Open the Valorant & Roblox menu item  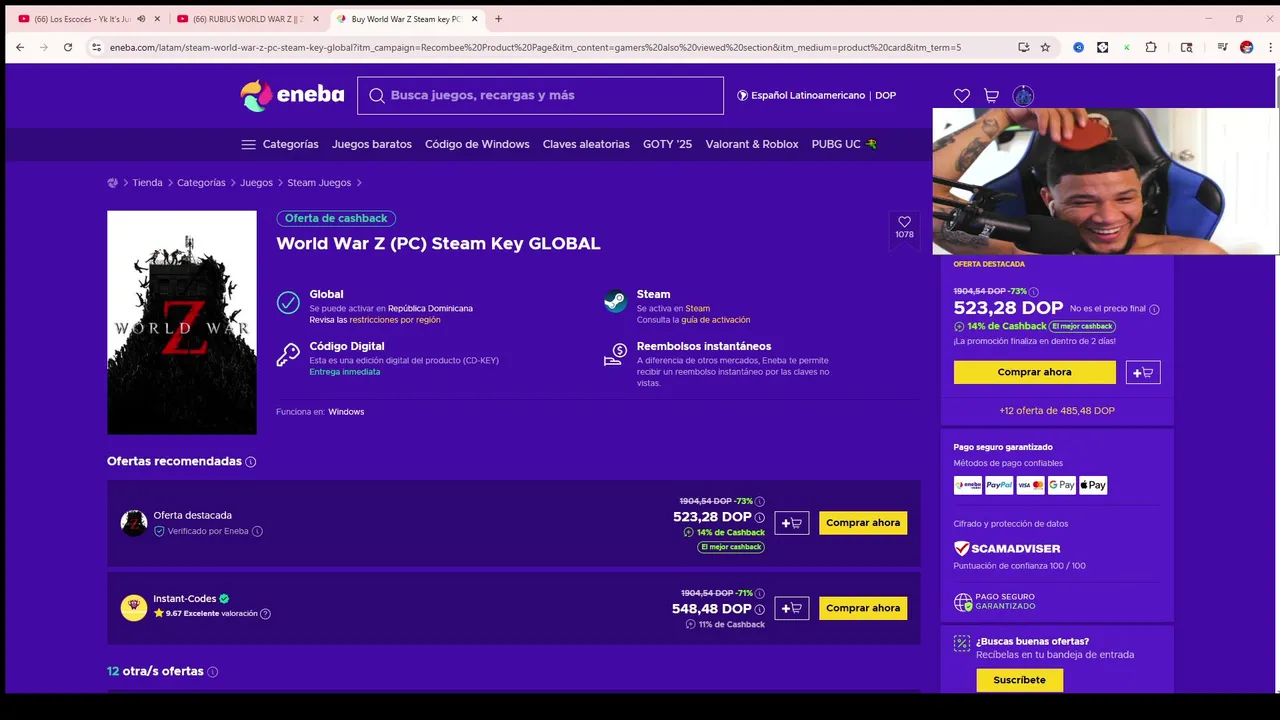[x=752, y=144]
